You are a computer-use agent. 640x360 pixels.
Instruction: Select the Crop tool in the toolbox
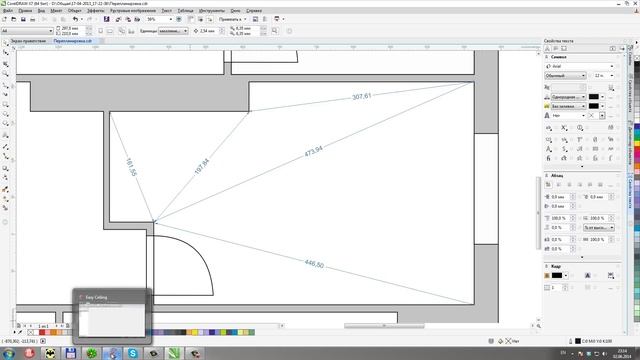(5, 64)
